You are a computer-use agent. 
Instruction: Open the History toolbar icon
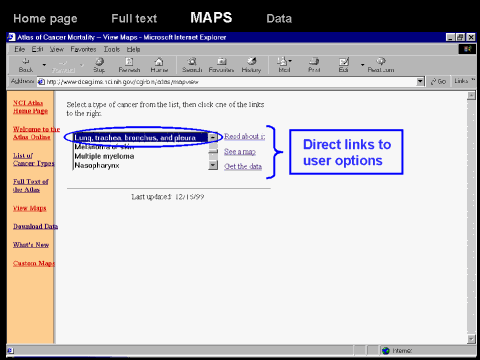pyautogui.click(x=251, y=65)
